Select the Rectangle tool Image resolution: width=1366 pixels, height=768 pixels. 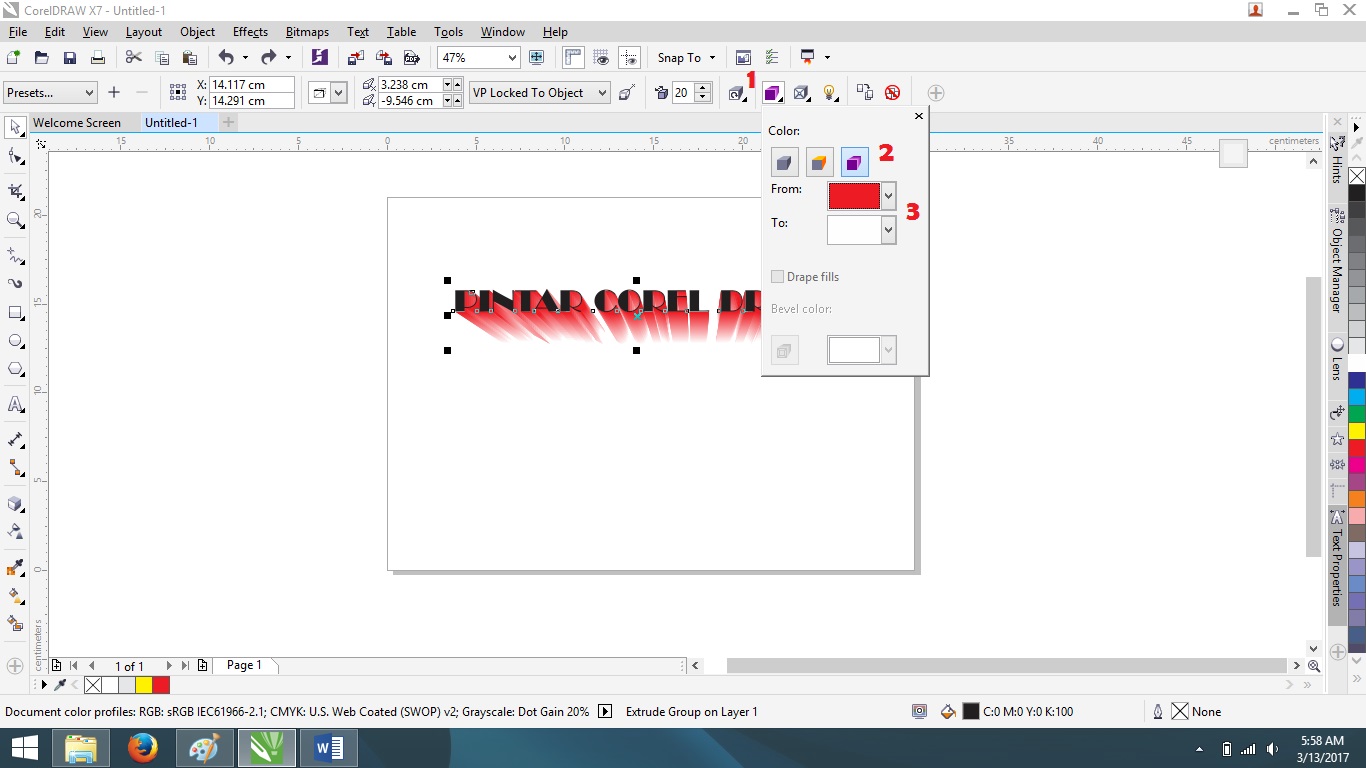[x=15, y=312]
